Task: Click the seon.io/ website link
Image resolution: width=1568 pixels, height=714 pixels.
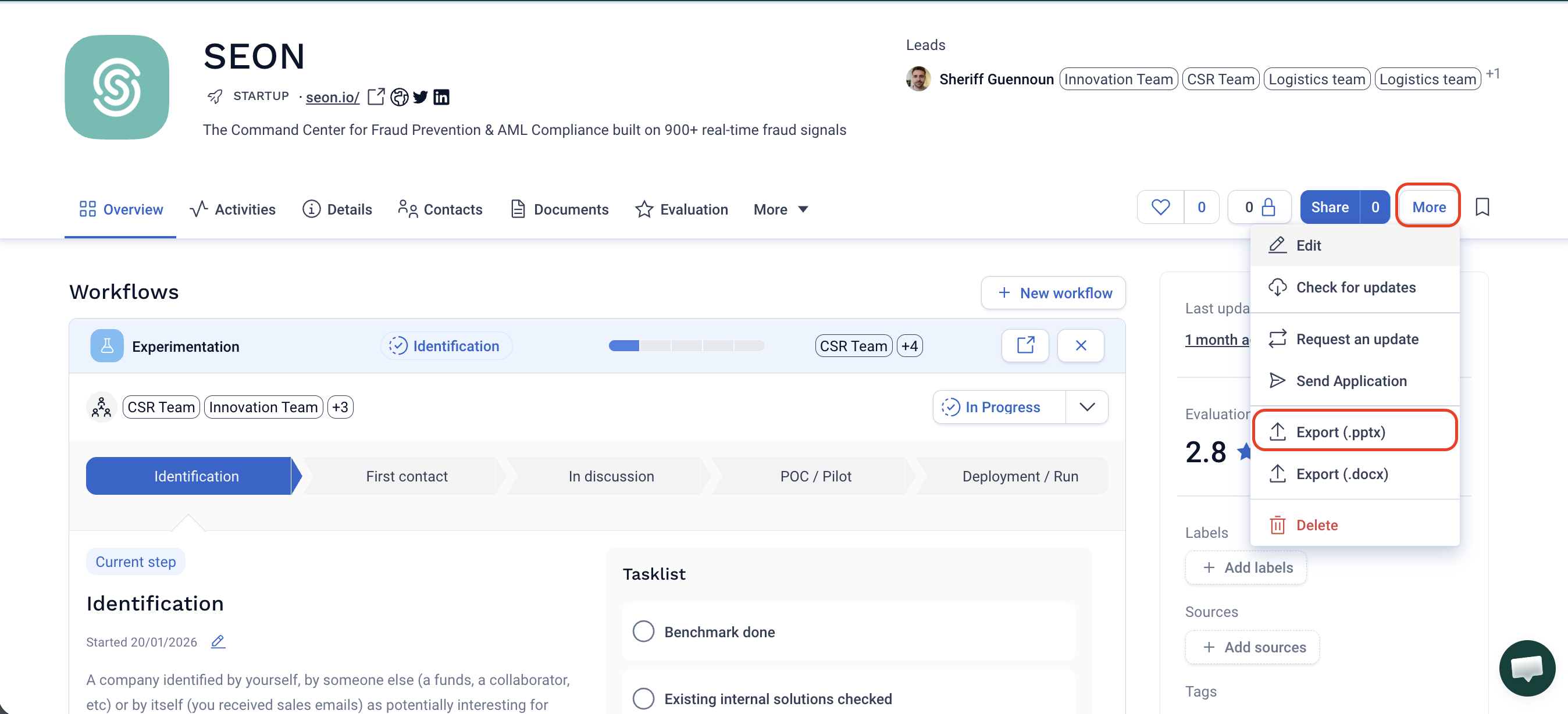Action: point(332,98)
